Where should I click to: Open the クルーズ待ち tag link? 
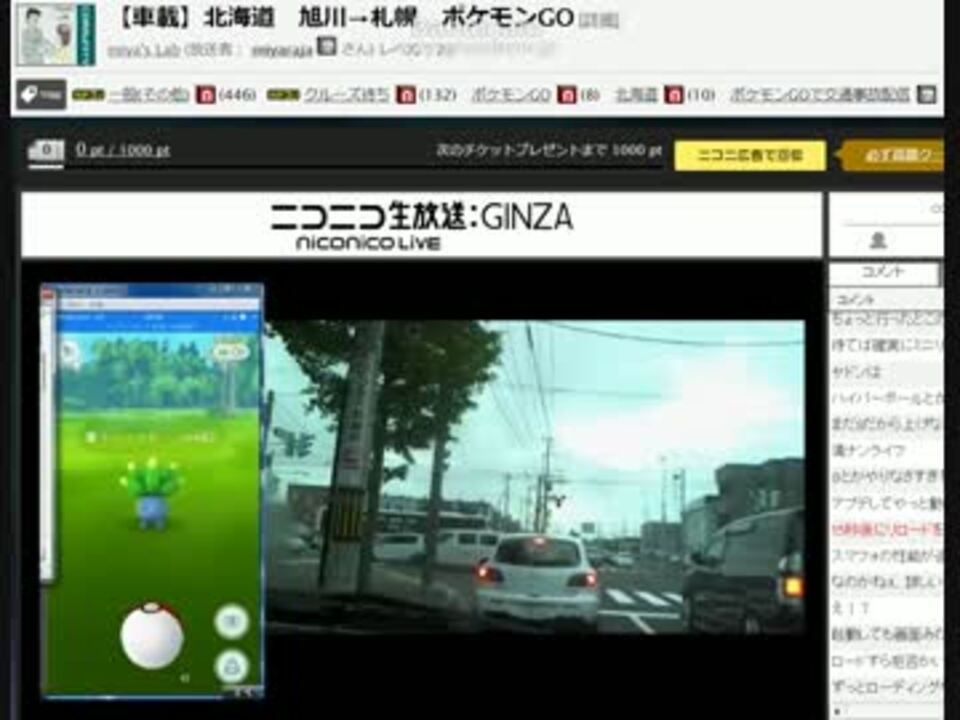point(347,95)
